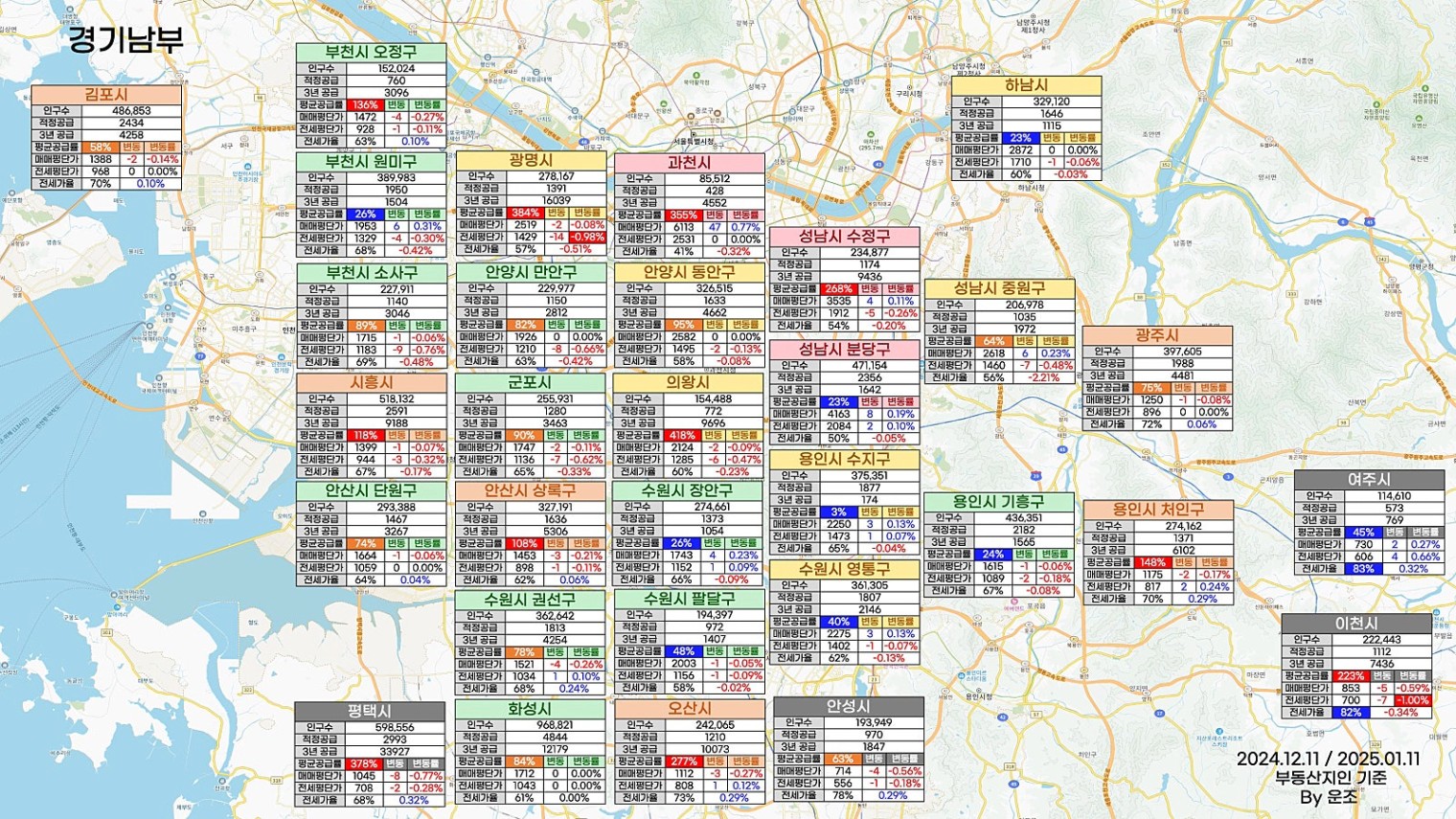Click the 화성시 card header

530,710
